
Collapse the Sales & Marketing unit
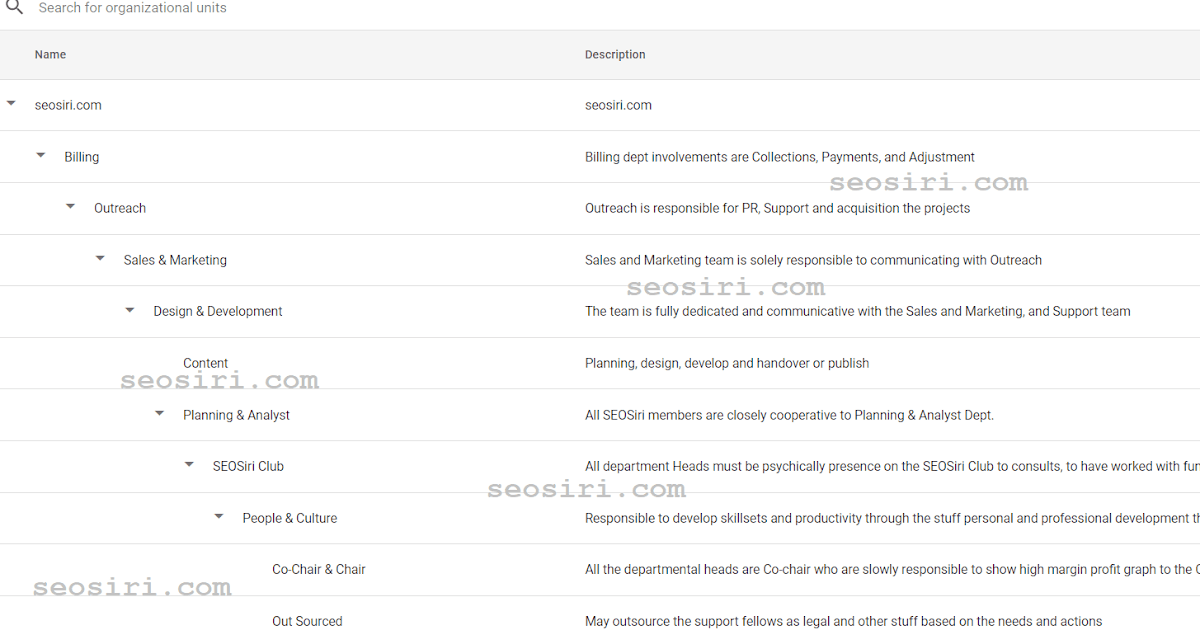point(99,257)
